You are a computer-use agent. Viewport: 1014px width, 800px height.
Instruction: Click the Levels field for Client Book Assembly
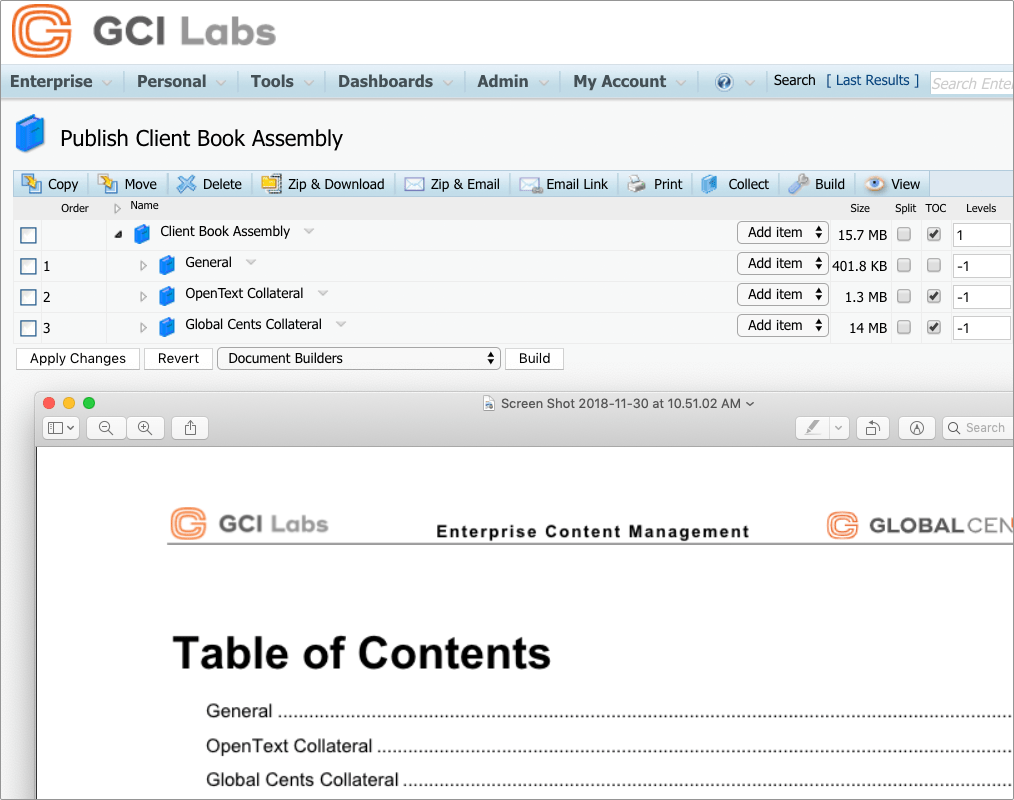coord(981,235)
